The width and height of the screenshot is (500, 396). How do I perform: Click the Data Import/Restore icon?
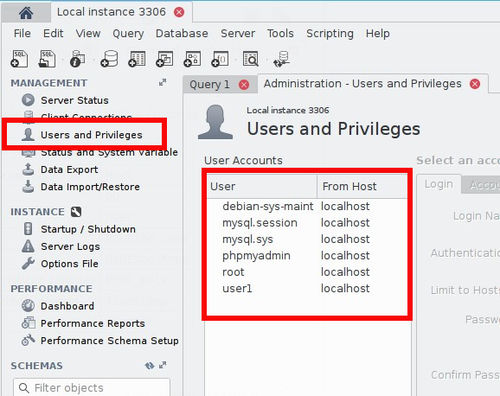tap(28, 186)
